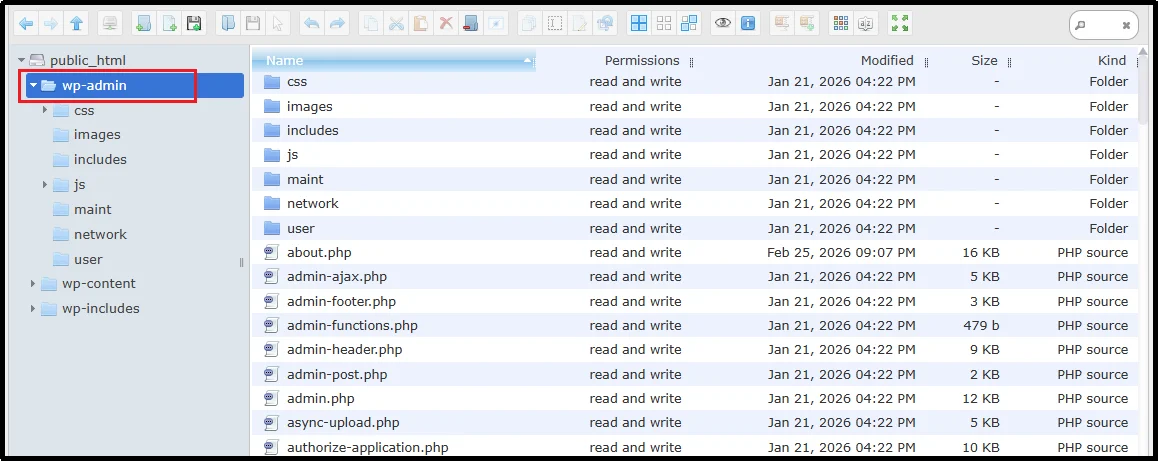
Task: Switch to icons view with colored grid icon
Action: click(840, 24)
